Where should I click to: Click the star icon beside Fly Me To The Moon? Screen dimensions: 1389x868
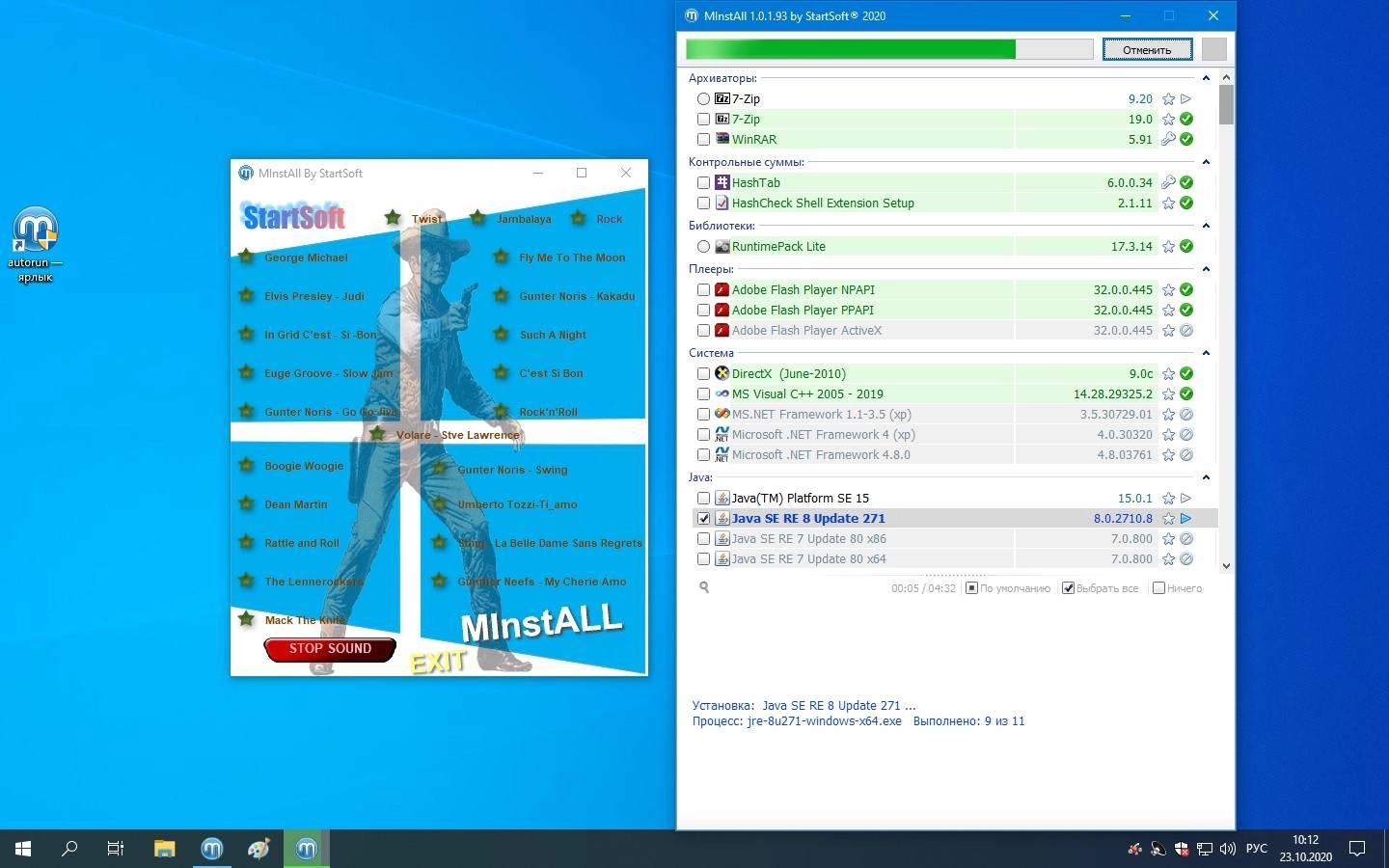click(501, 257)
